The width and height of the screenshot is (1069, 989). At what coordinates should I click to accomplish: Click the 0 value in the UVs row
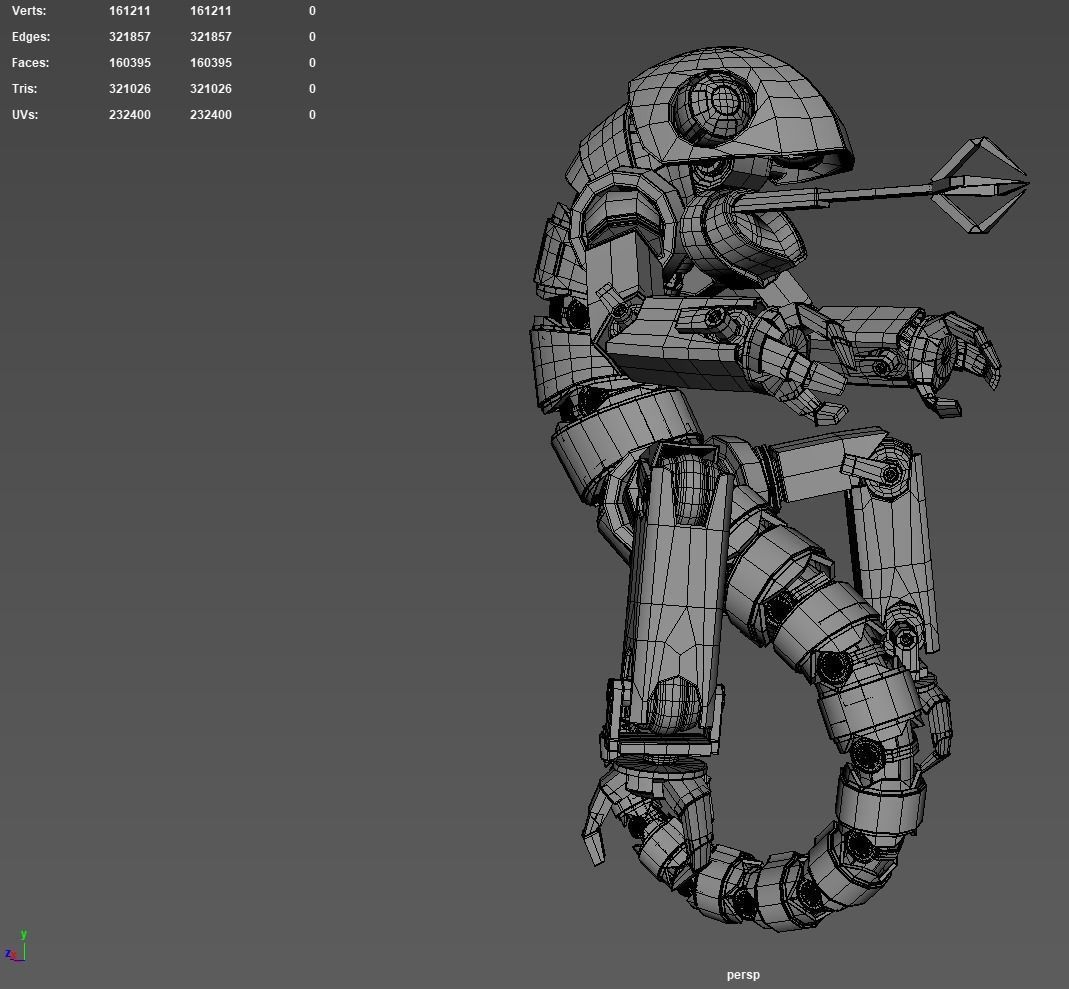[x=312, y=115]
